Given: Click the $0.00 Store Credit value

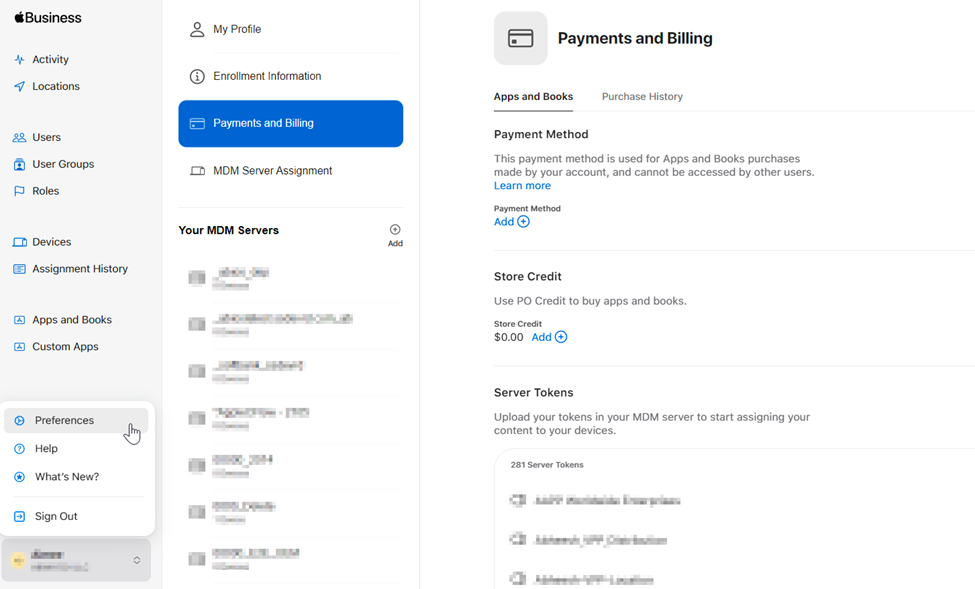Looking at the screenshot, I should [x=509, y=337].
